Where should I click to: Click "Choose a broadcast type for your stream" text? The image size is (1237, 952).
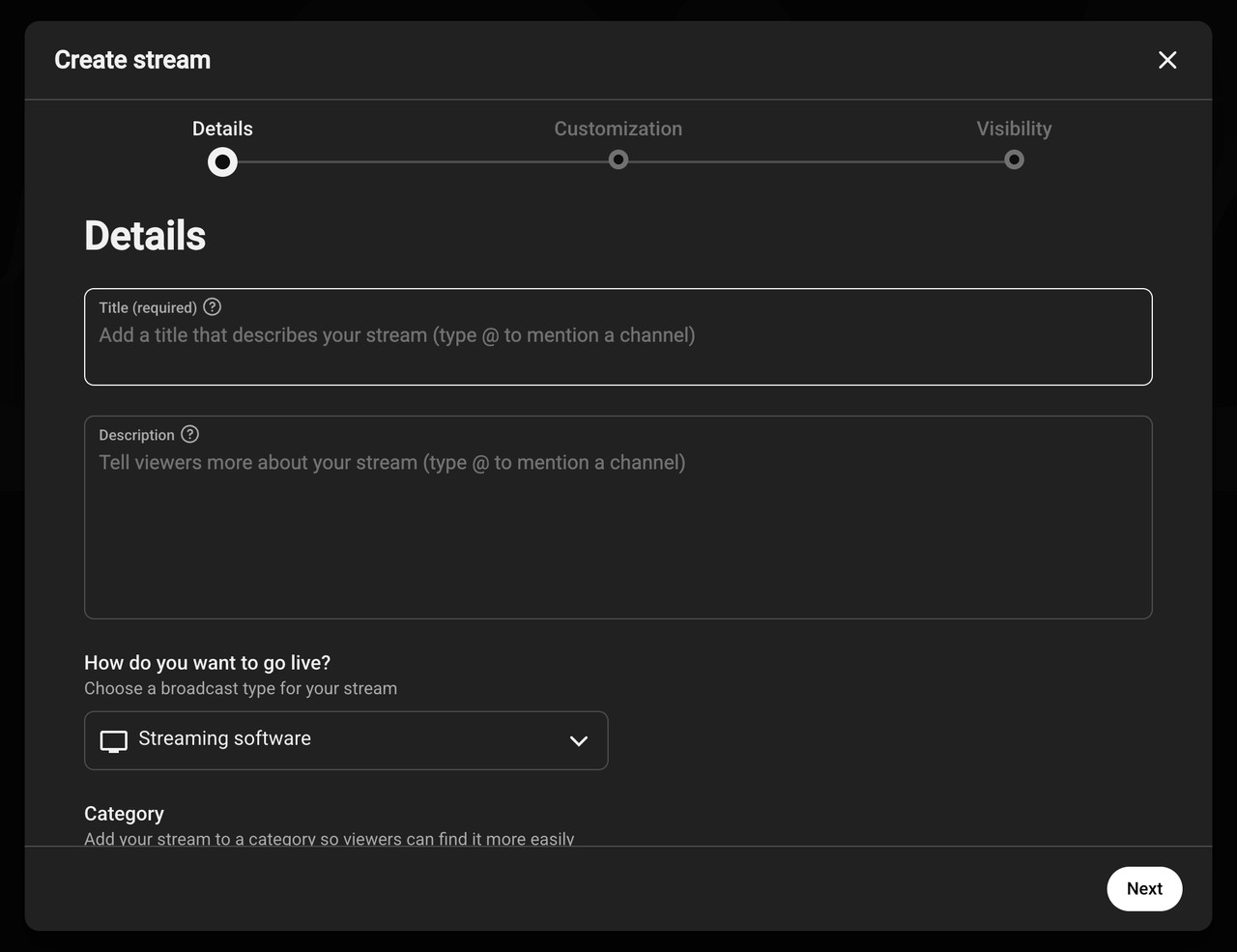[241, 688]
